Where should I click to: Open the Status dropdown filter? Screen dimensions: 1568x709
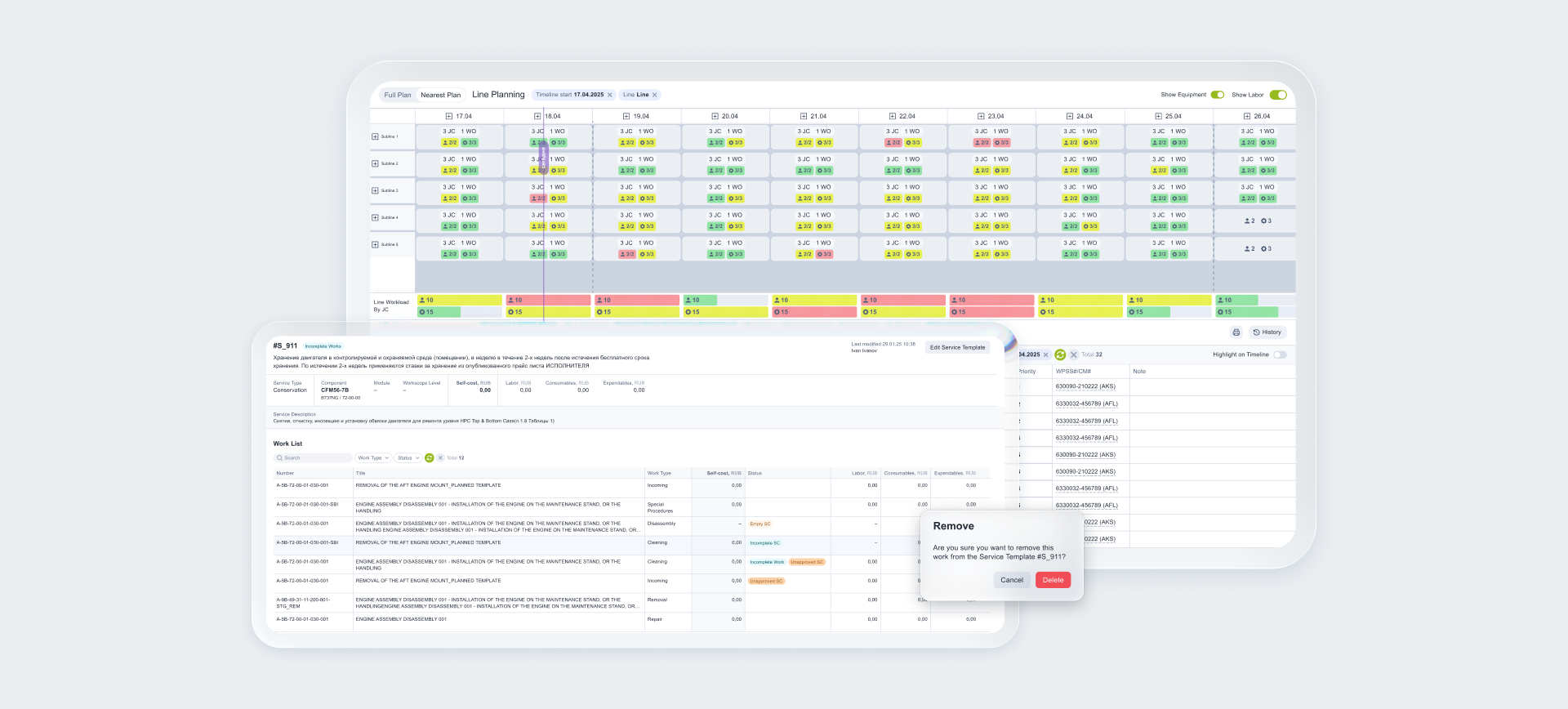click(x=408, y=458)
